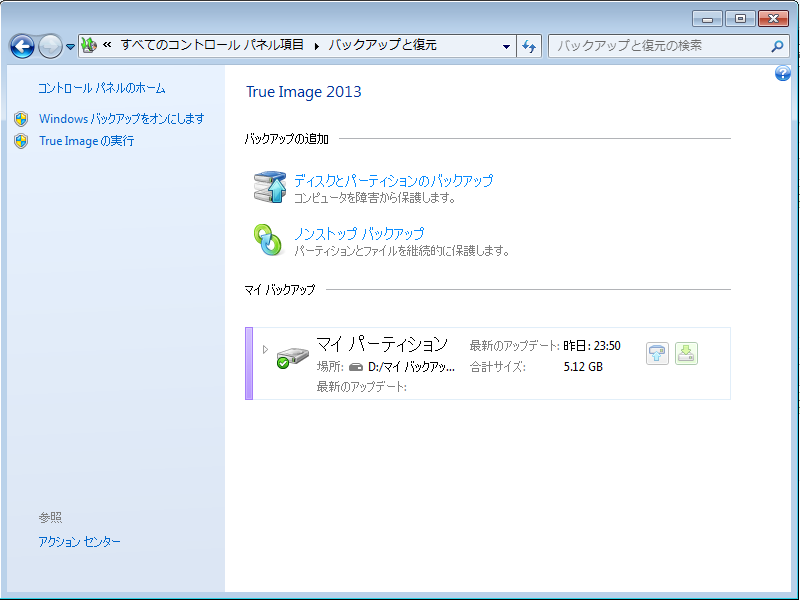This screenshot has height=601, width=800.
Task: Minimize the control panel window
Action: pos(707,19)
